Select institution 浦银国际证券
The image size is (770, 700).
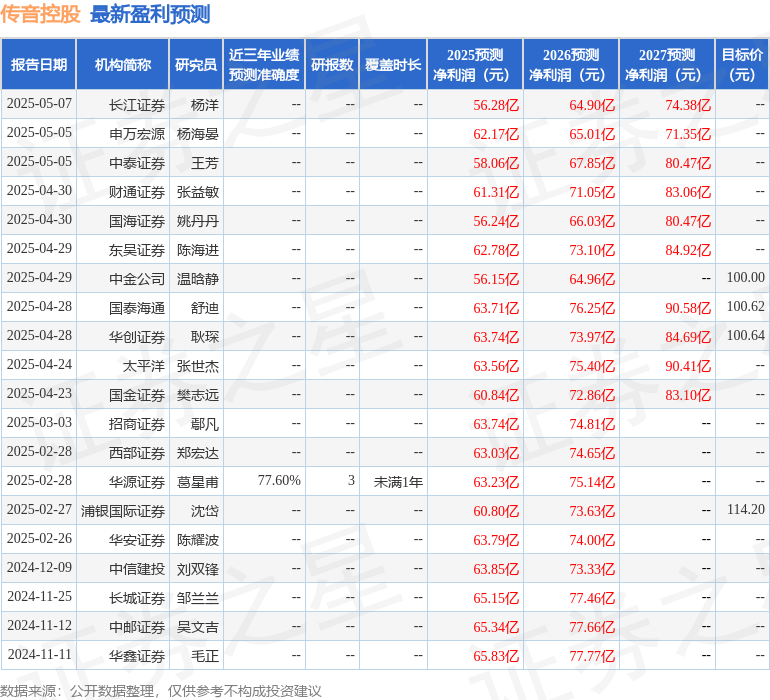tap(123, 511)
